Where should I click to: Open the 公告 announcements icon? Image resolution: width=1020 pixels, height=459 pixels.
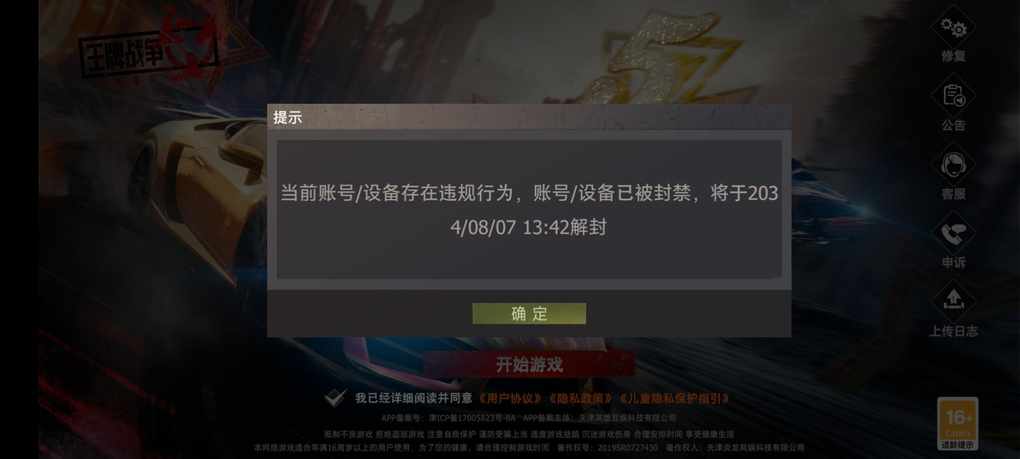click(x=953, y=105)
